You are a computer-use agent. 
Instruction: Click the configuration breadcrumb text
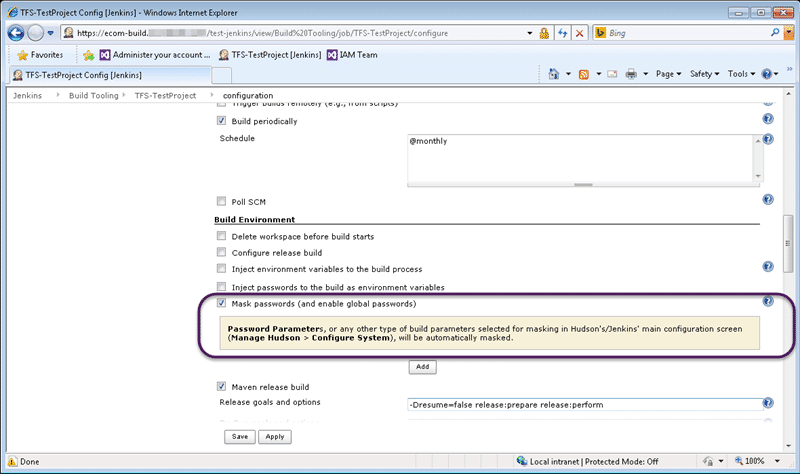point(248,95)
